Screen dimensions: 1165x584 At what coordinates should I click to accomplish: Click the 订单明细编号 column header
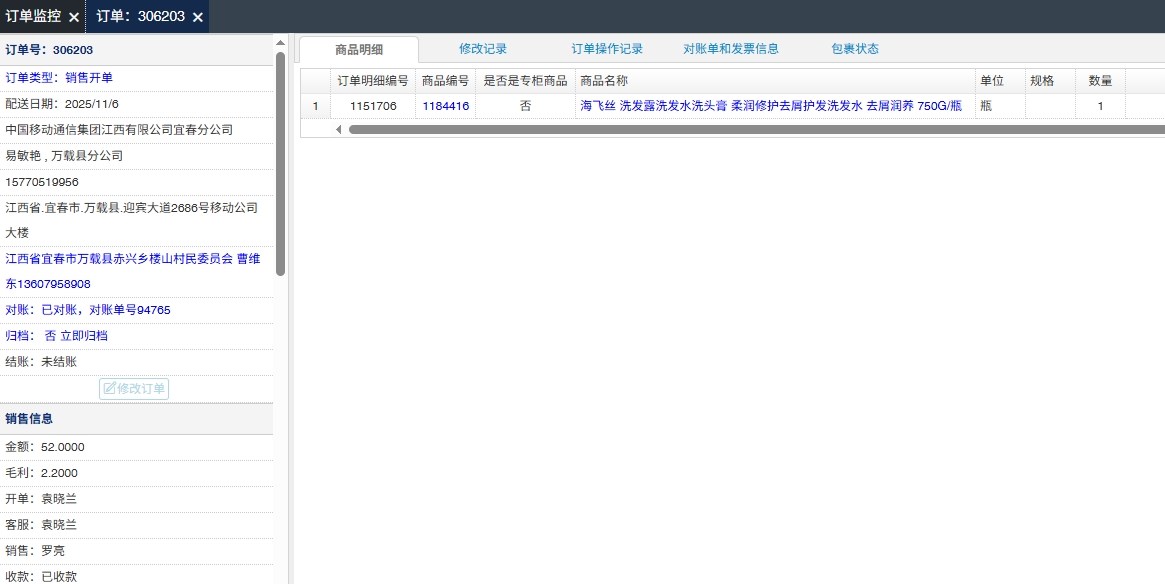(x=372, y=81)
